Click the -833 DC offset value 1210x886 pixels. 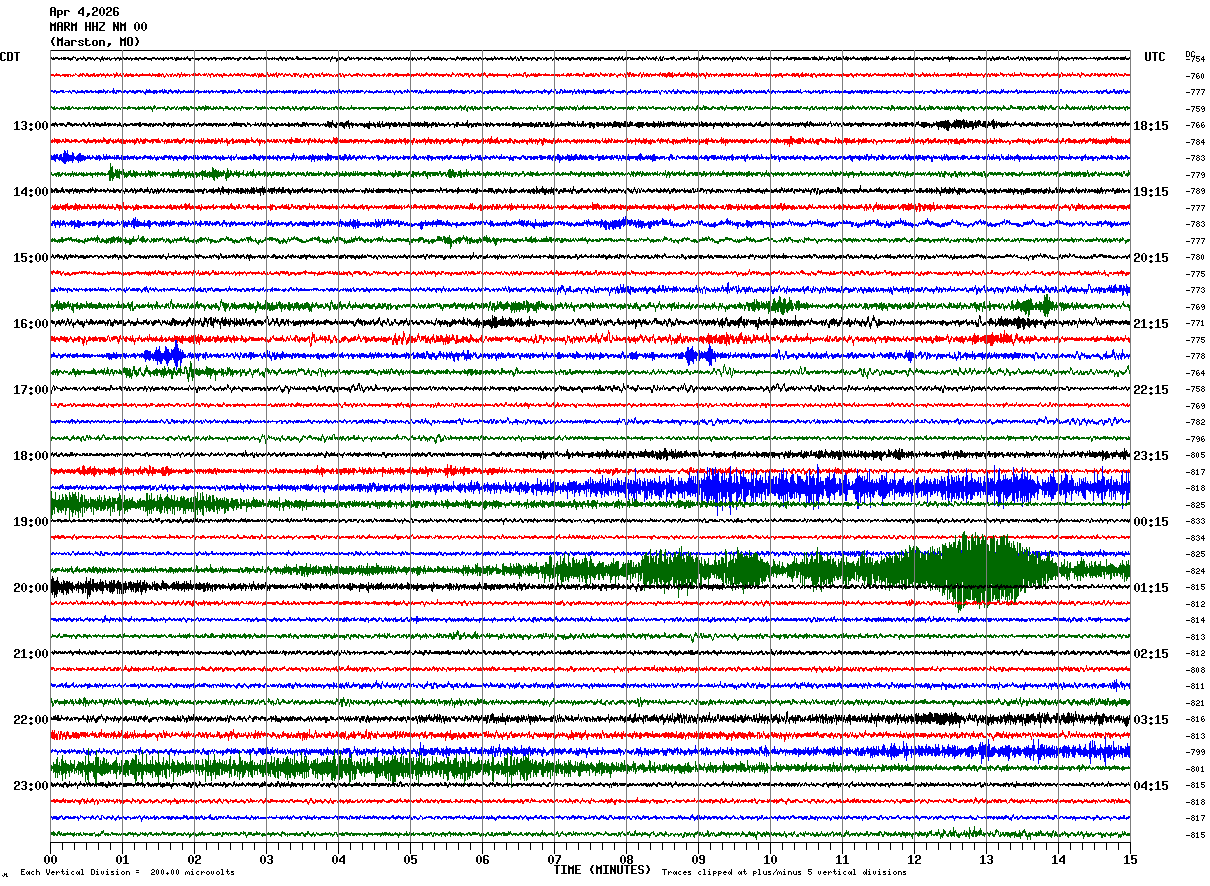coord(1195,521)
